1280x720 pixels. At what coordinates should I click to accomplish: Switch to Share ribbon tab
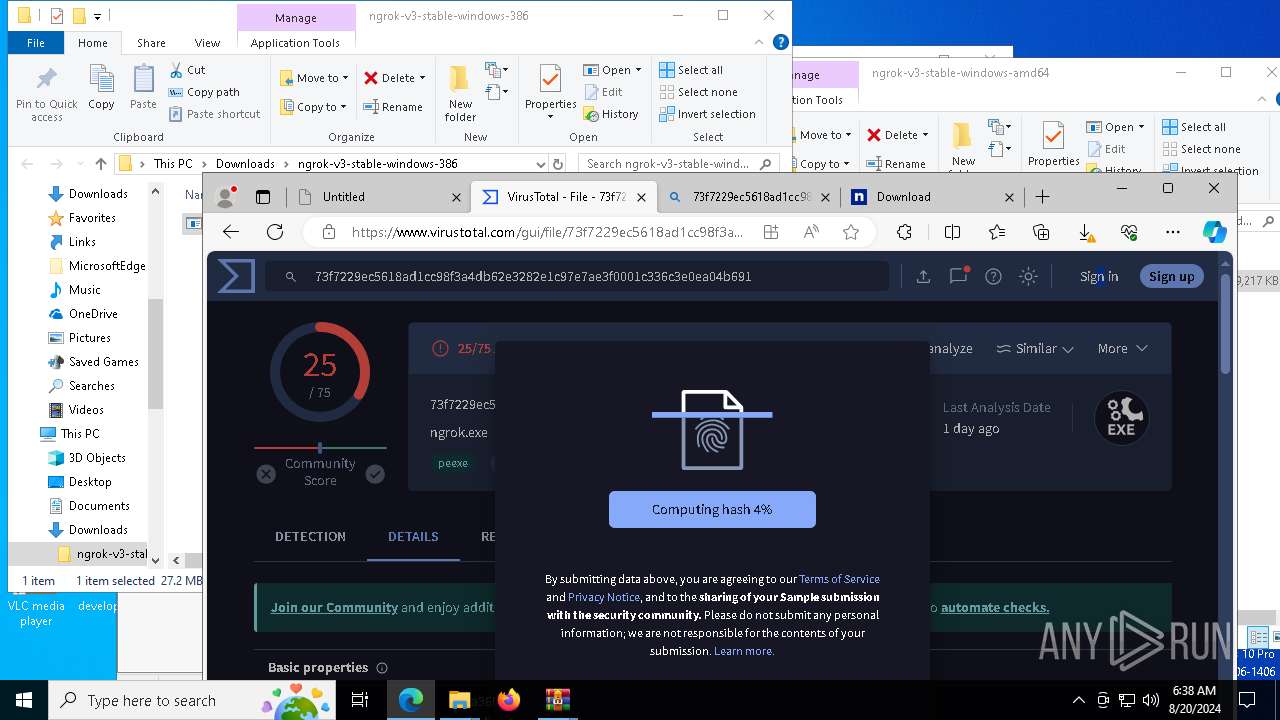click(x=151, y=43)
